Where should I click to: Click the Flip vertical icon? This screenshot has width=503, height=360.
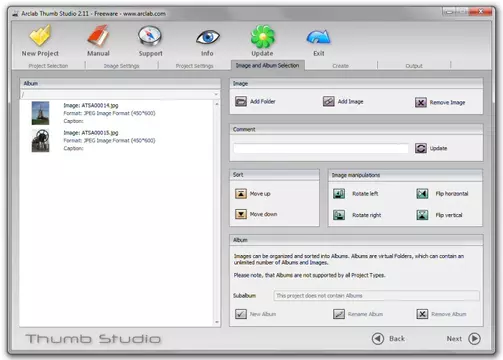click(422, 215)
